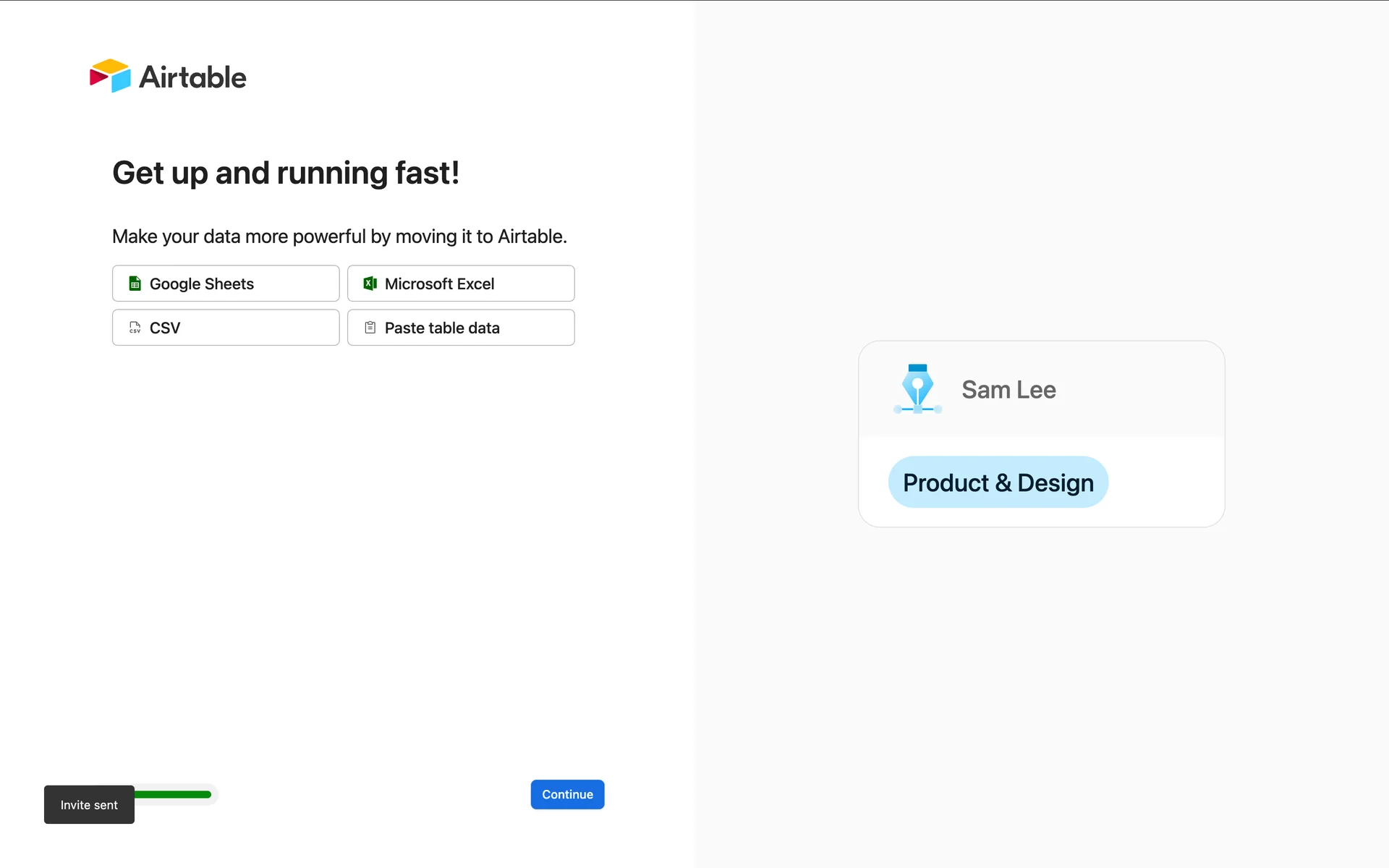
Task: Select the CSV import button
Action: click(226, 328)
